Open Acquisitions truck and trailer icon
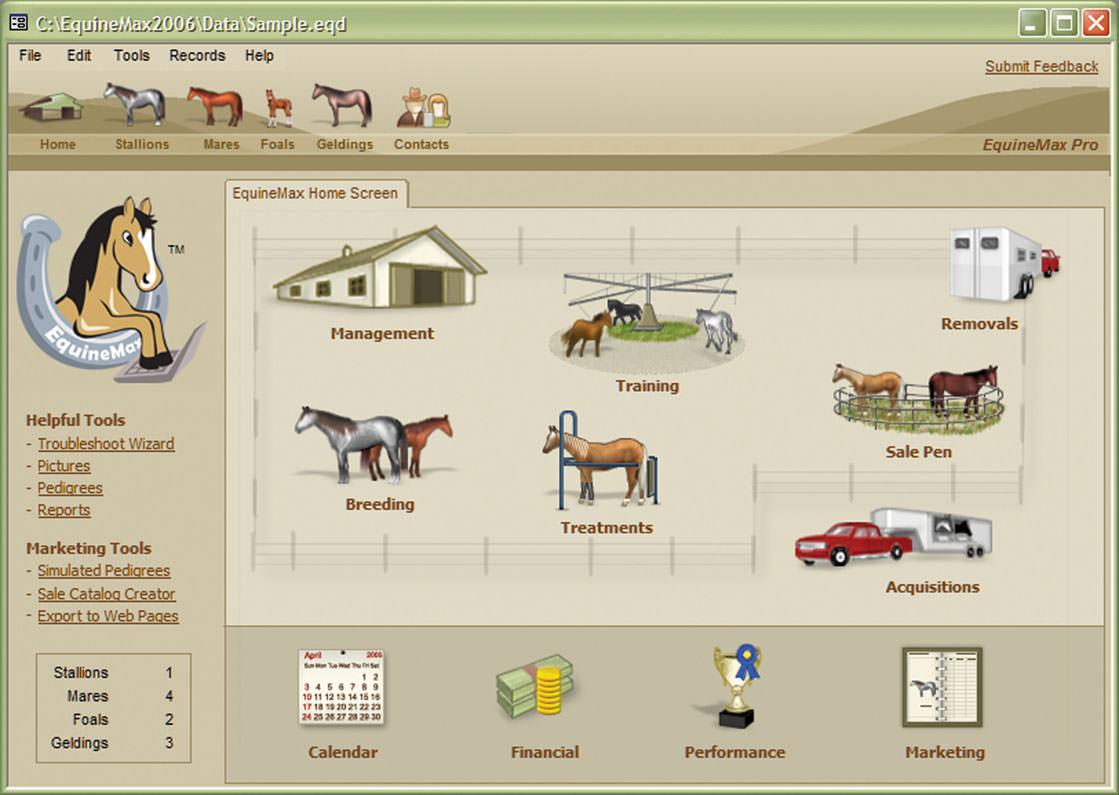 click(x=893, y=537)
